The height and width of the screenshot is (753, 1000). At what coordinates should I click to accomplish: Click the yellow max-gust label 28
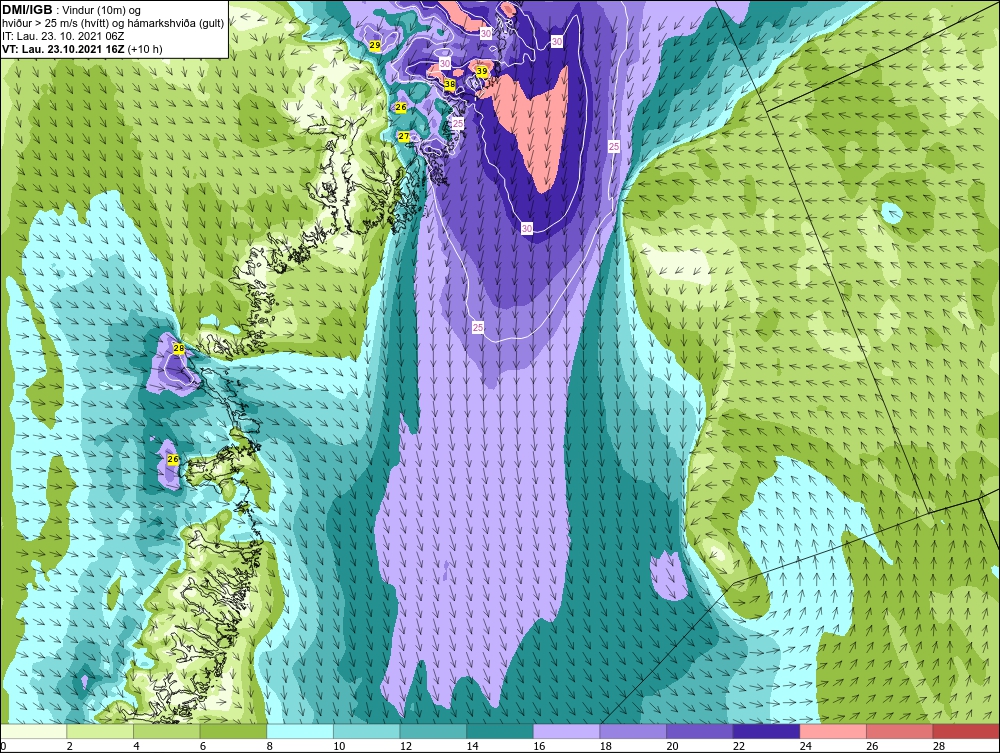click(179, 348)
